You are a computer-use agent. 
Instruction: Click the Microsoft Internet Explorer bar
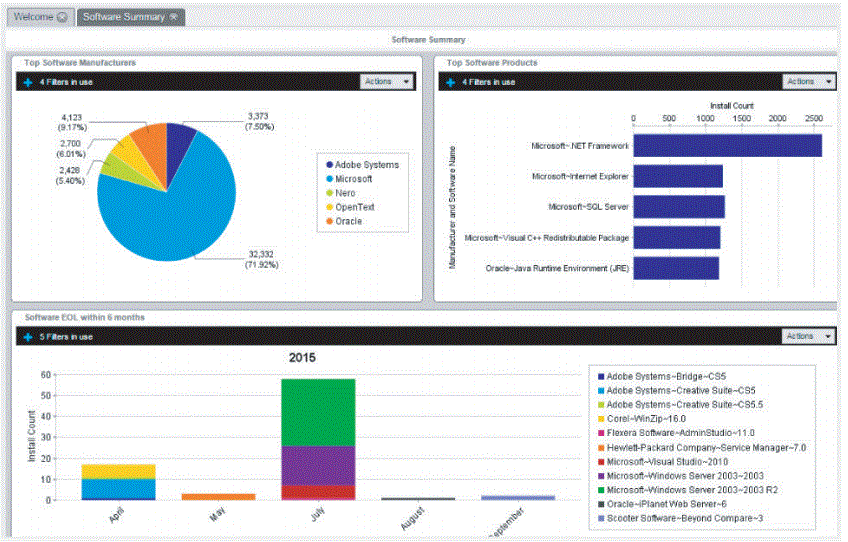678,176
